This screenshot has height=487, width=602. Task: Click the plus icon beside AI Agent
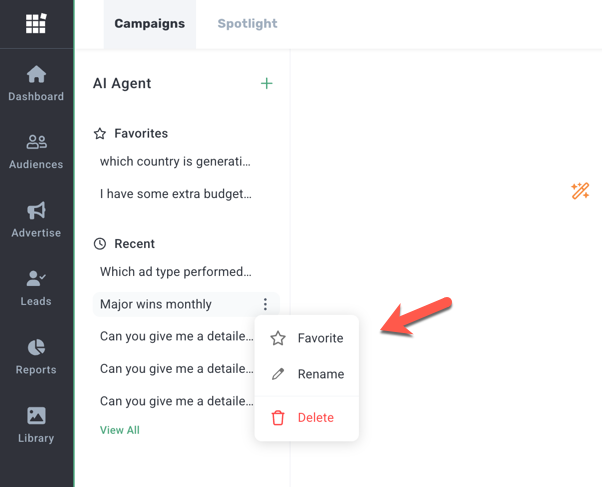pyautogui.click(x=267, y=84)
